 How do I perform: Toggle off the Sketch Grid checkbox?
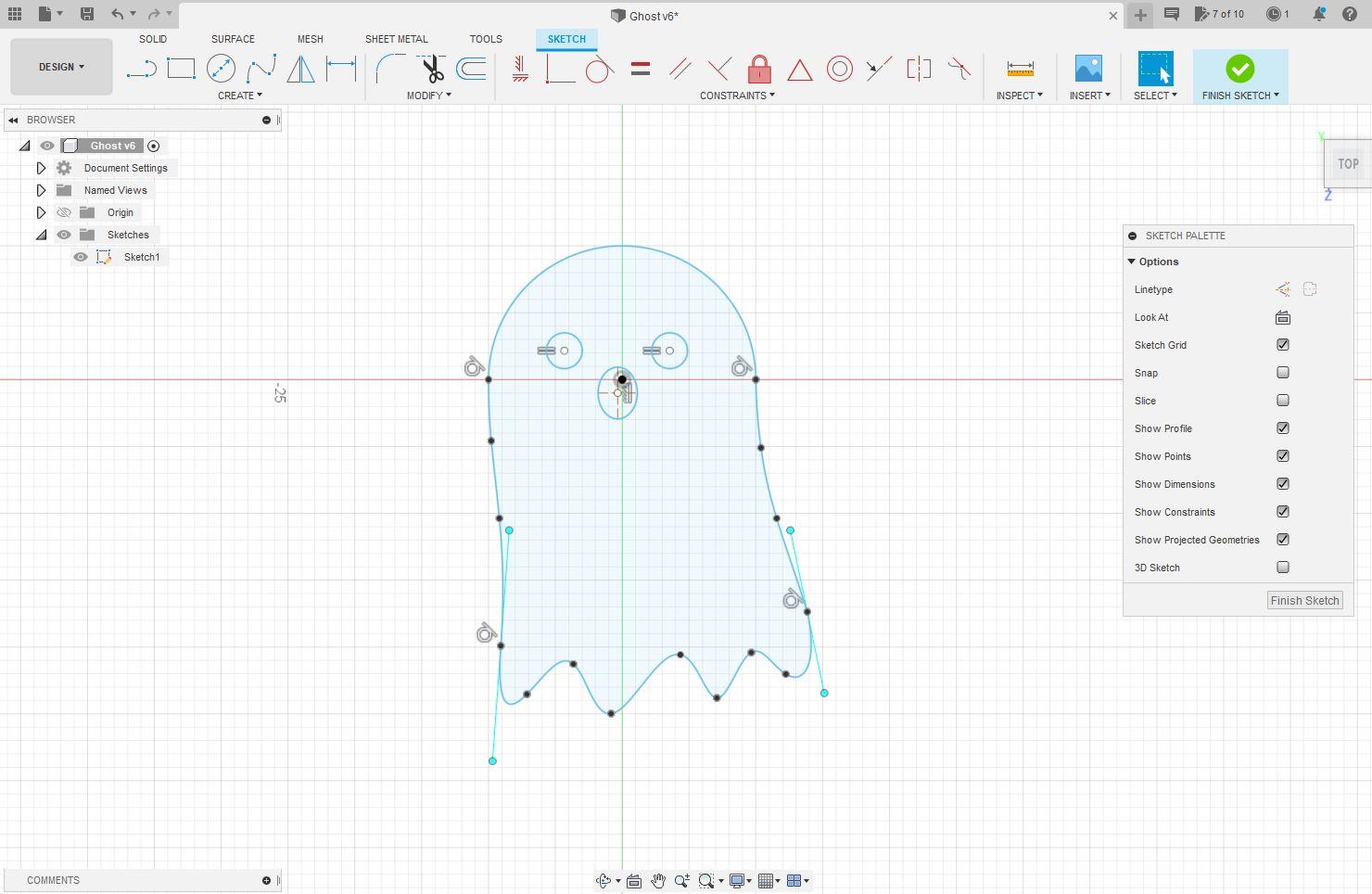[1282, 344]
